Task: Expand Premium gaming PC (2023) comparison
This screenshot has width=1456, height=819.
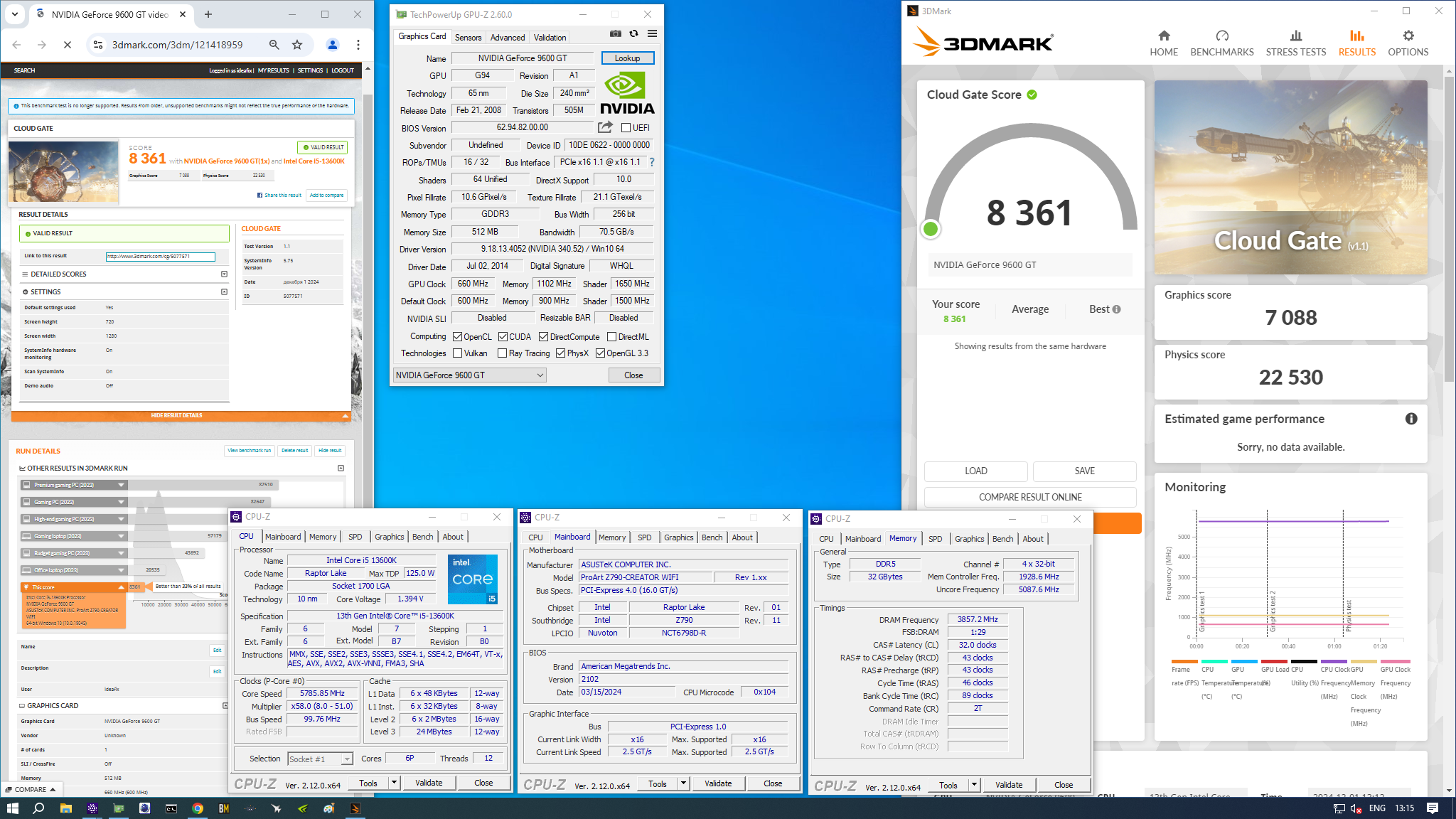Action: click(x=122, y=485)
